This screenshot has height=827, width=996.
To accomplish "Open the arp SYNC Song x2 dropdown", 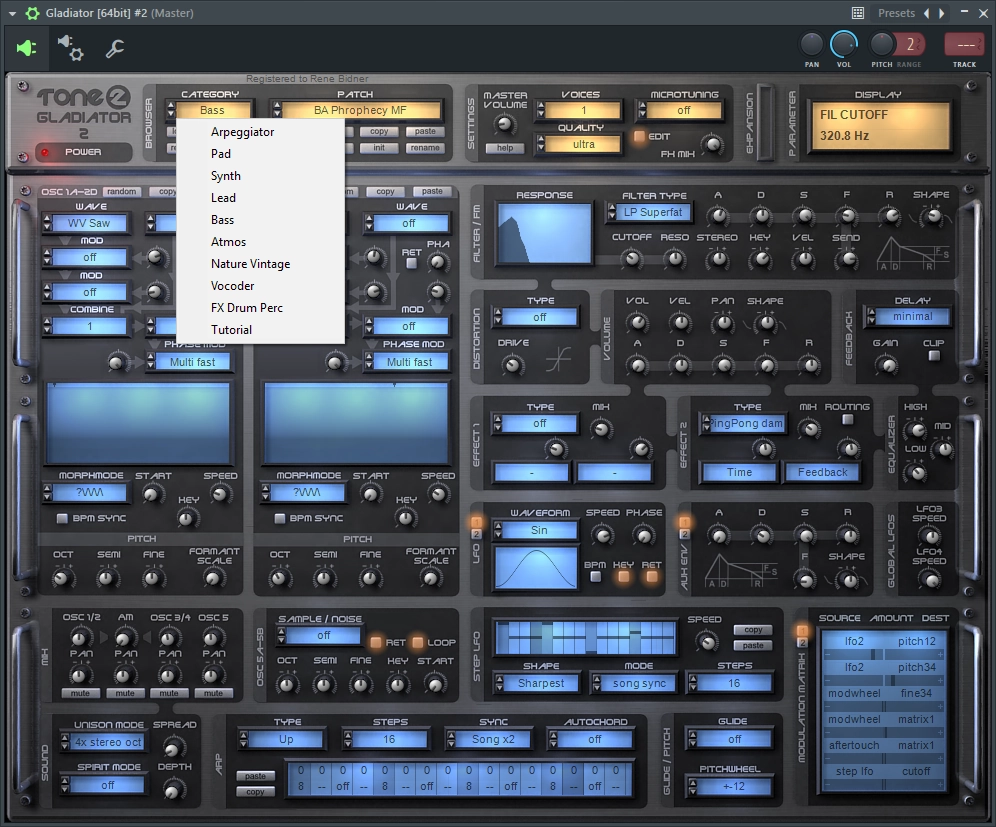I will [489, 739].
